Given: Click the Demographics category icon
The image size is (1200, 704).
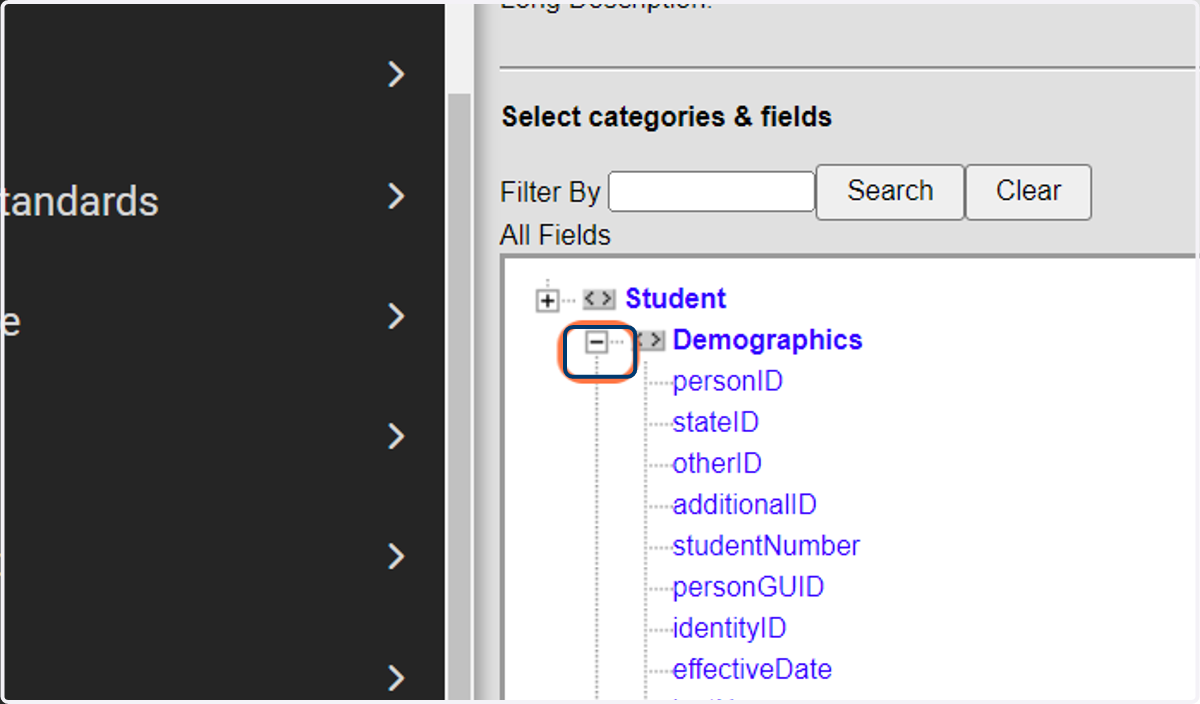Looking at the screenshot, I should 650,341.
